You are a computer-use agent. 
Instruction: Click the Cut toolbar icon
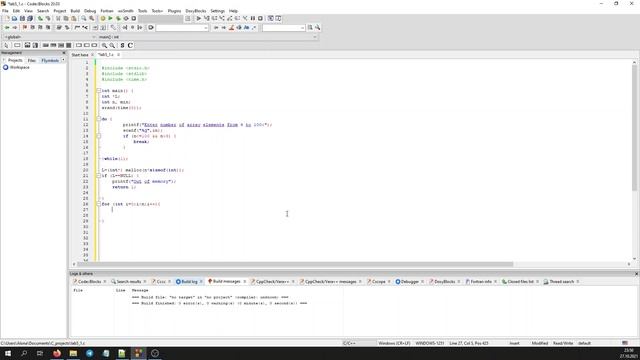[58, 18]
